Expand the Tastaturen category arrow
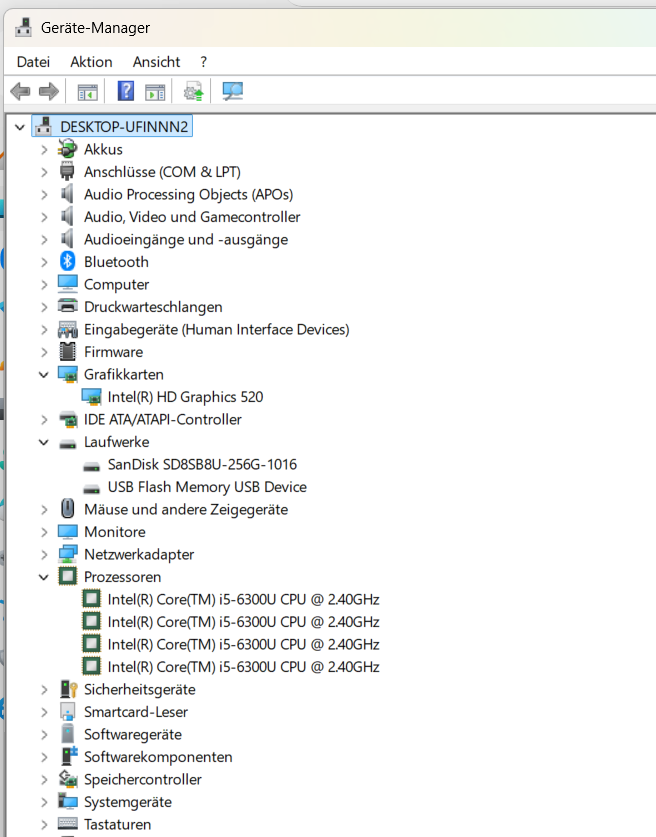The image size is (656, 837). pyautogui.click(x=44, y=825)
